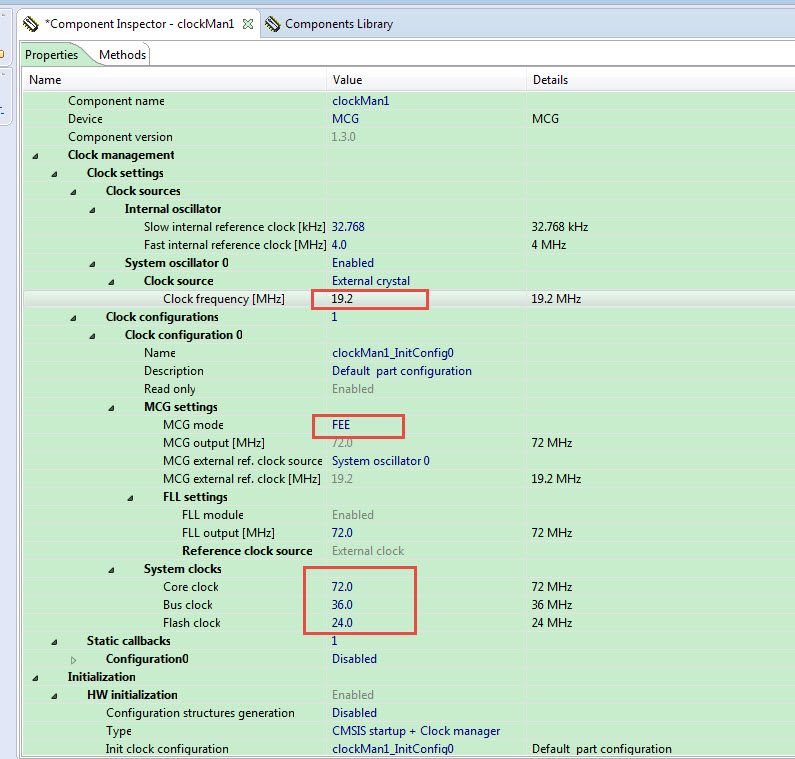The height and width of the screenshot is (759, 795).
Task: Toggle System oscillator 0 Enabled value
Action: tap(353, 263)
